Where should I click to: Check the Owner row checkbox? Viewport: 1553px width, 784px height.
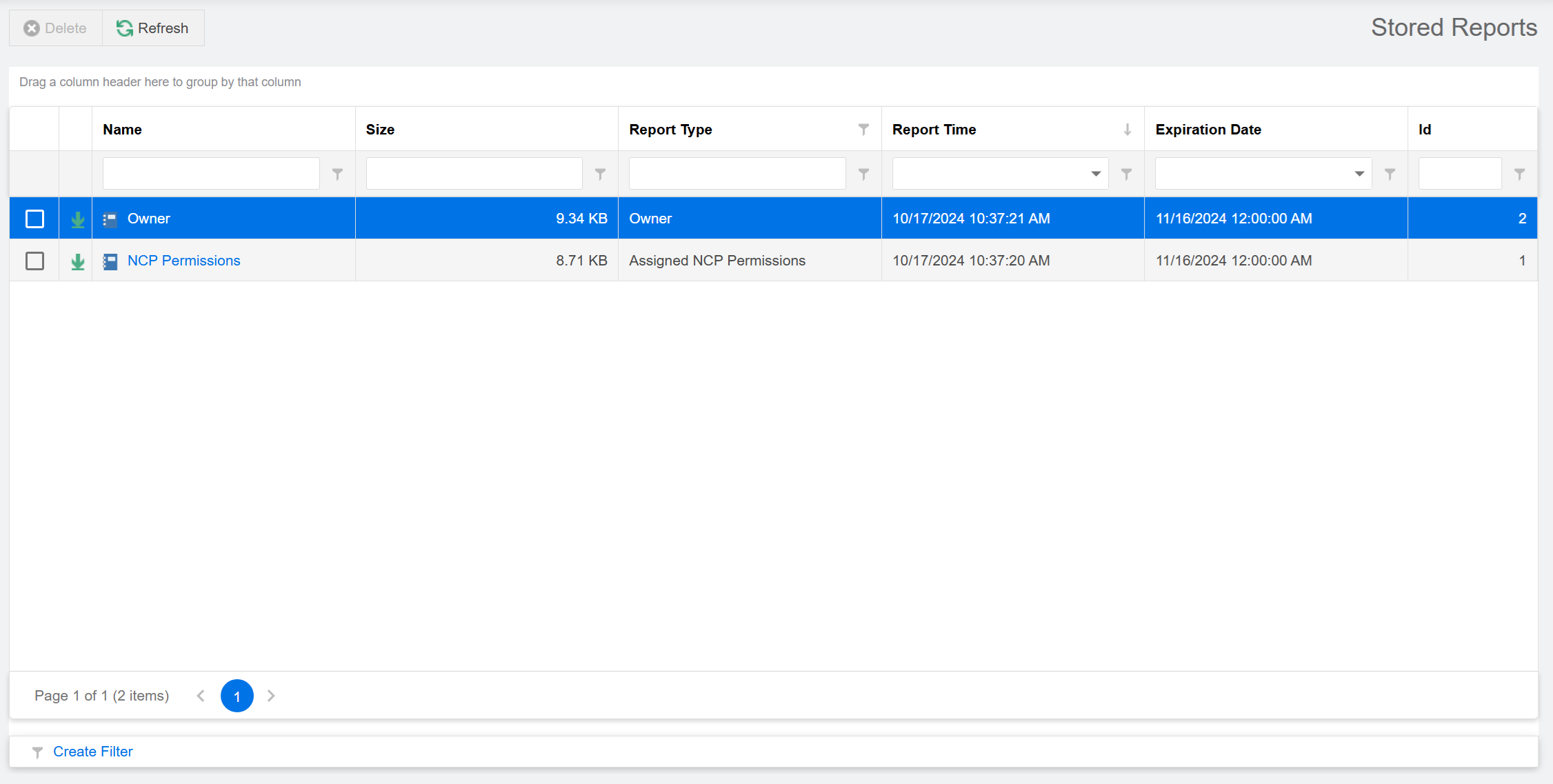[34, 219]
